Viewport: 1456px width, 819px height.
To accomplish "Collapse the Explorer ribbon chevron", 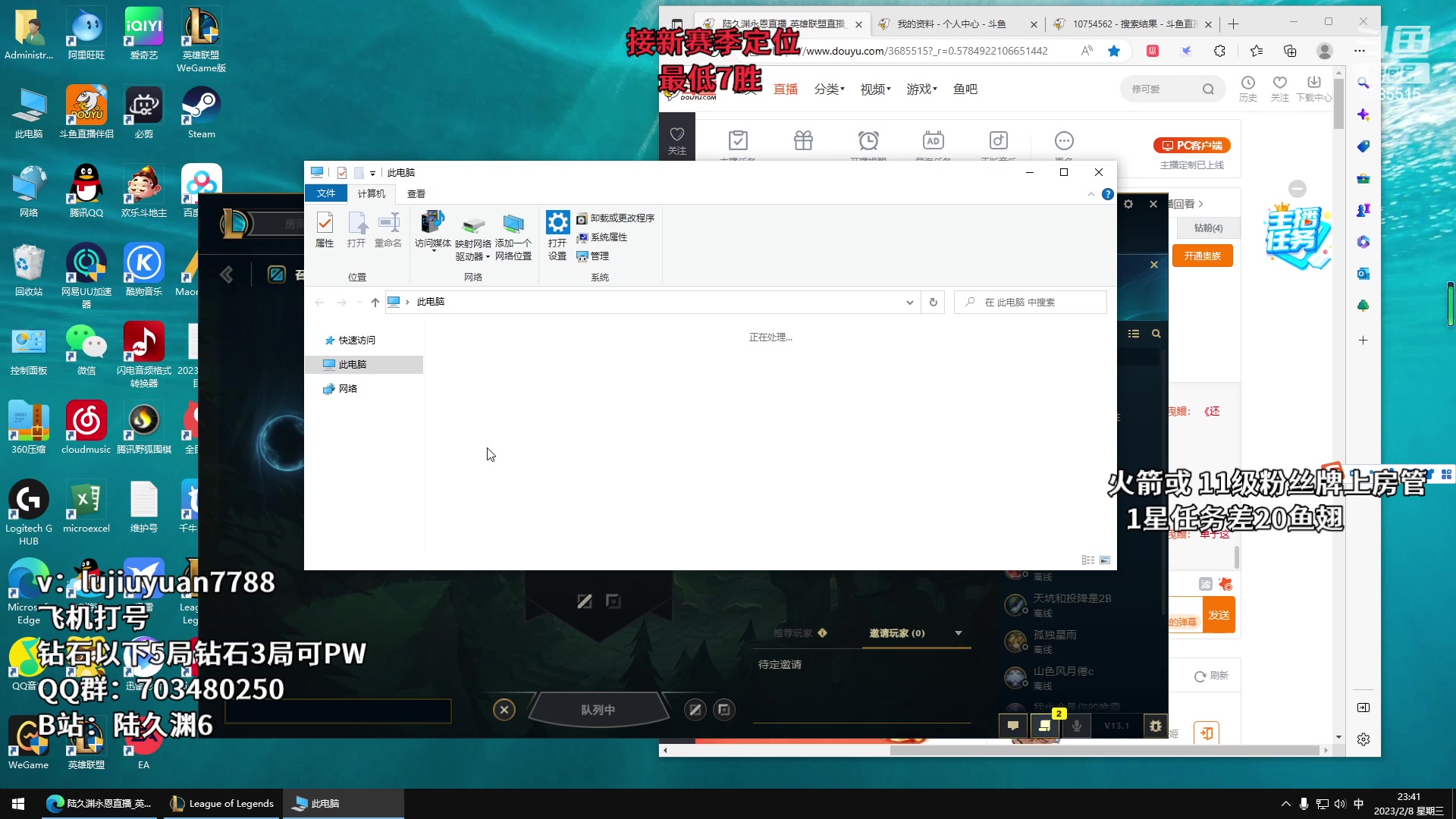I will coord(1091,194).
